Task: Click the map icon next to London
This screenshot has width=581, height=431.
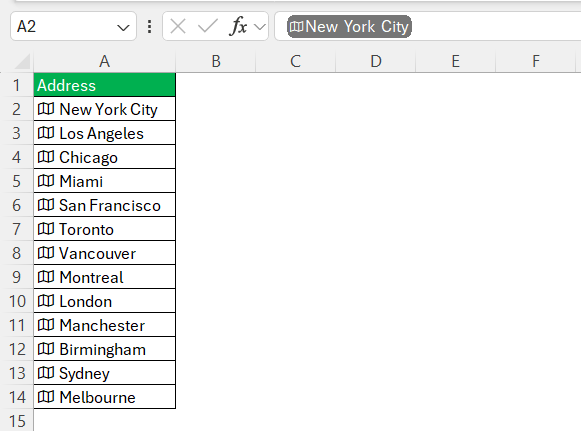Action: (46, 301)
